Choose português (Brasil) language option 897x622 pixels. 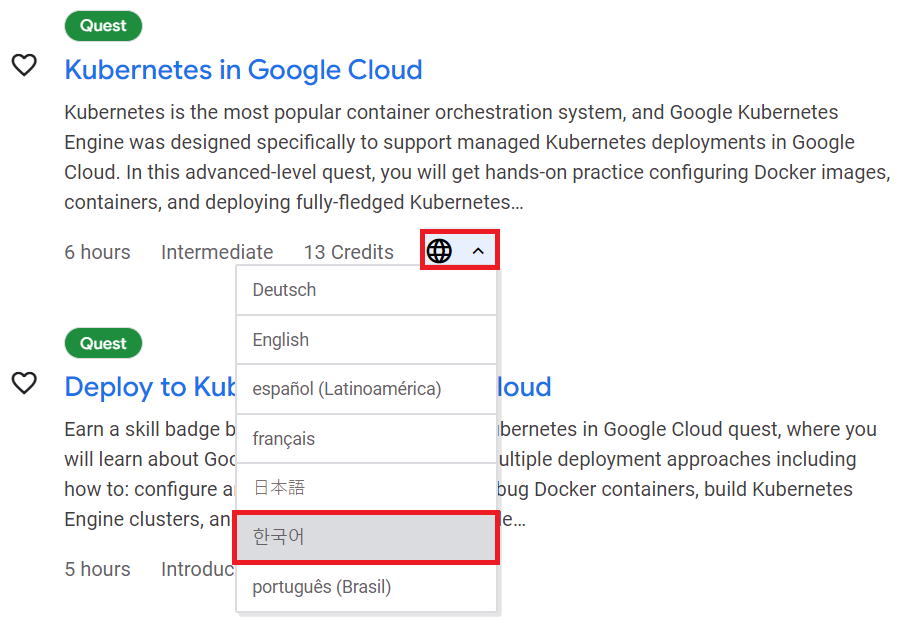[x=366, y=587]
